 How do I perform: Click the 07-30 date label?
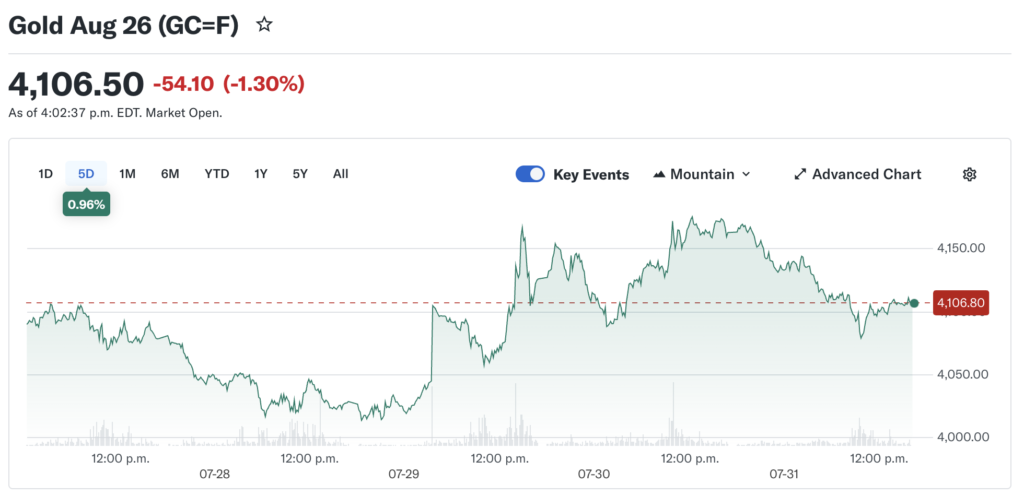pyautogui.click(x=594, y=474)
